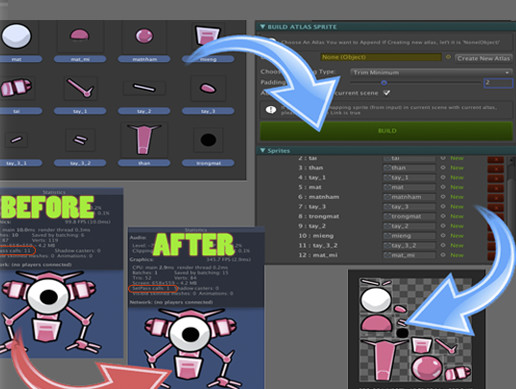The height and width of the screenshot is (389, 516).
Task: Open object picker for the mat_mi sprite row
Action: click(443, 255)
